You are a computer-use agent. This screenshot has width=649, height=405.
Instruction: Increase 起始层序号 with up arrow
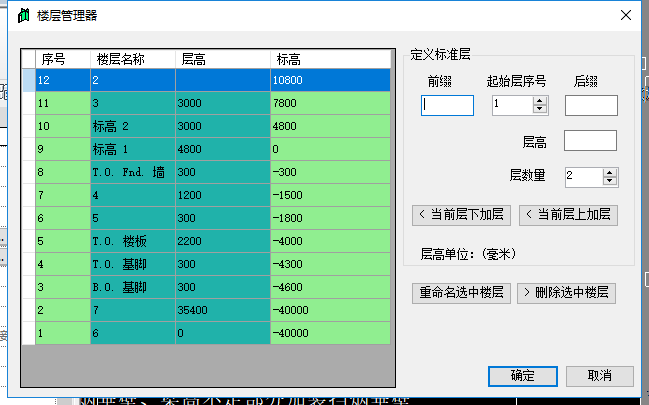coord(540,101)
